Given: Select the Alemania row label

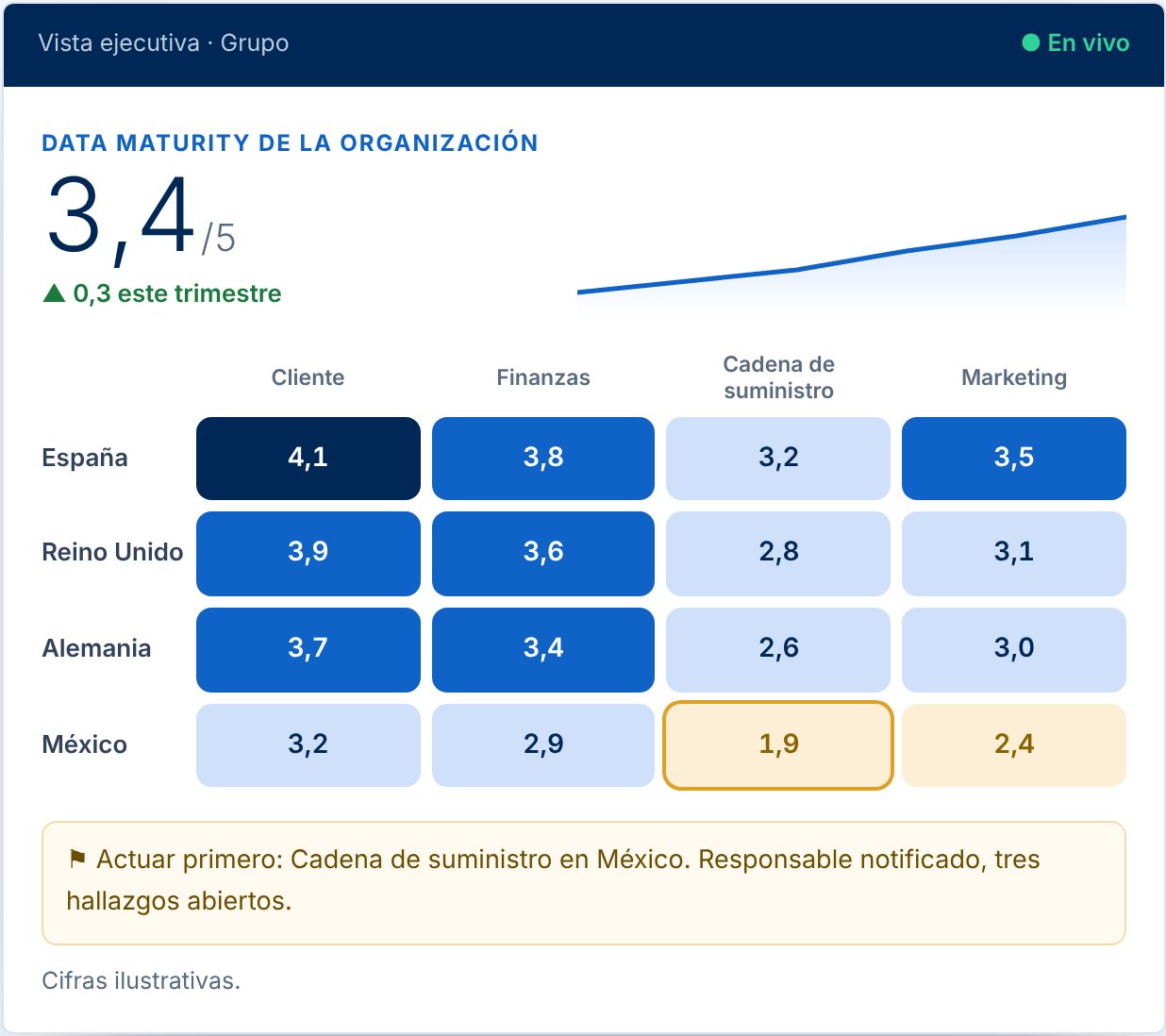Looking at the screenshot, I should tap(96, 648).
